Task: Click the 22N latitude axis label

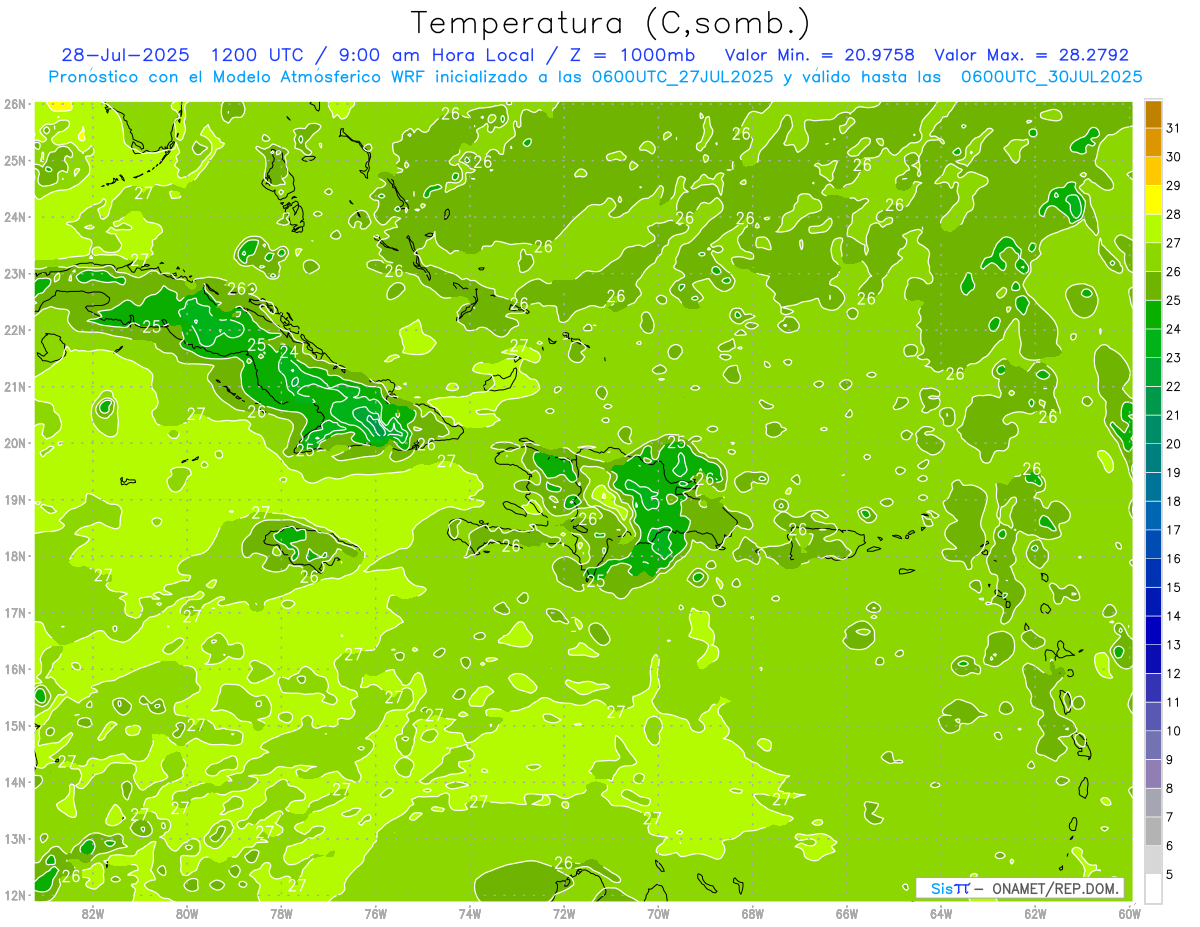Action: 14,330
